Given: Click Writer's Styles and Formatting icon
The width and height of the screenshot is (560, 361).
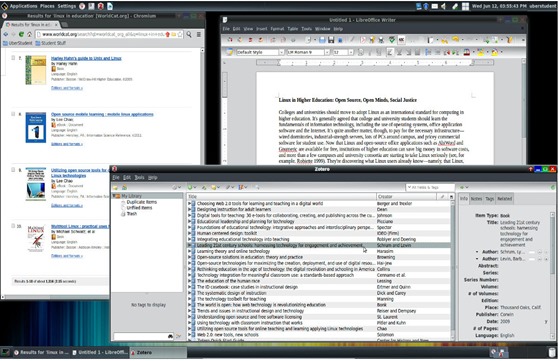Looking at the screenshot, I should [229, 52].
